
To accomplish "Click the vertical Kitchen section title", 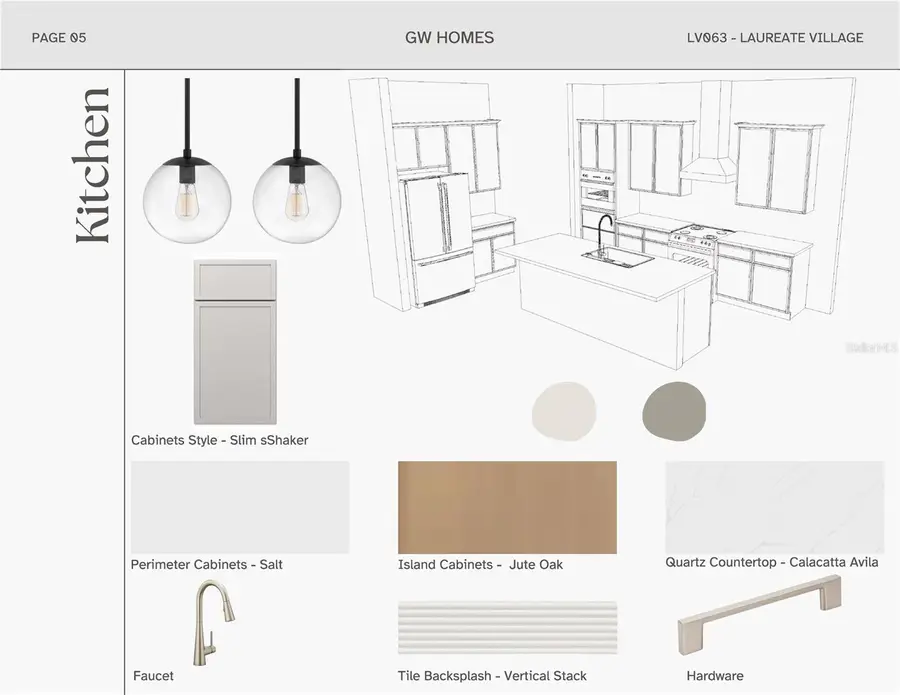I will (x=92, y=165).
